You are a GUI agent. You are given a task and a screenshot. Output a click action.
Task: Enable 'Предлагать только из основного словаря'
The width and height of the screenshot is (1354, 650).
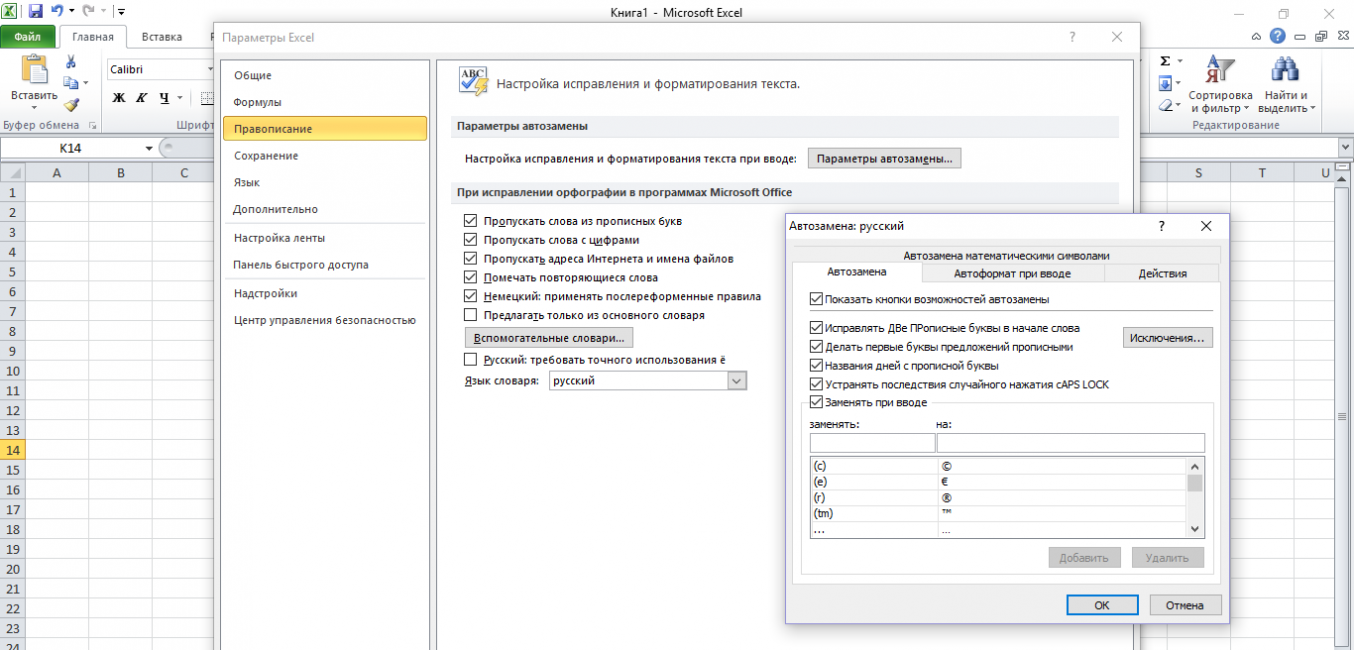click(x=471, y=315)
